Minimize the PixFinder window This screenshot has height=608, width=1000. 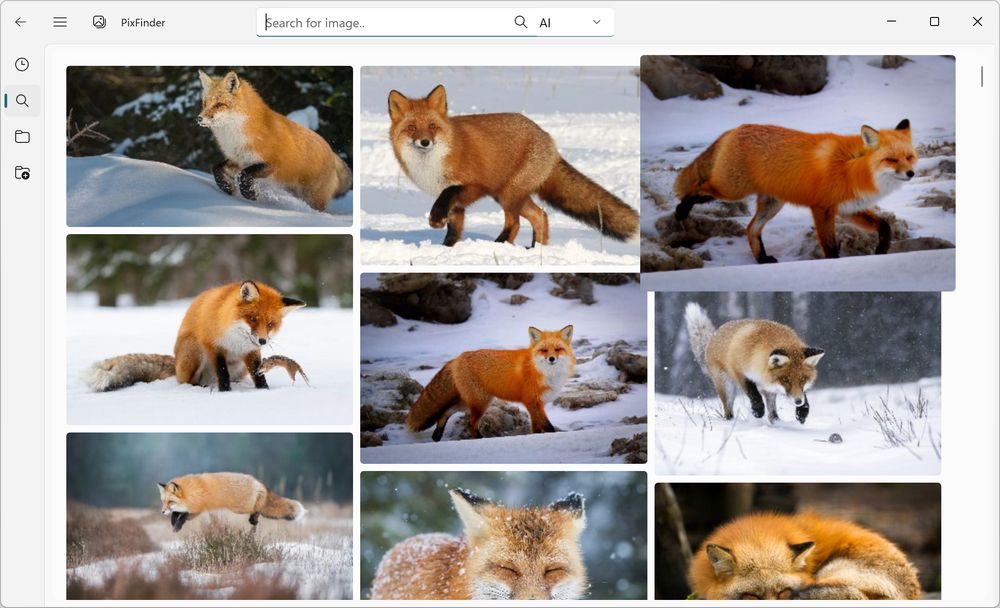coord(892,22)
